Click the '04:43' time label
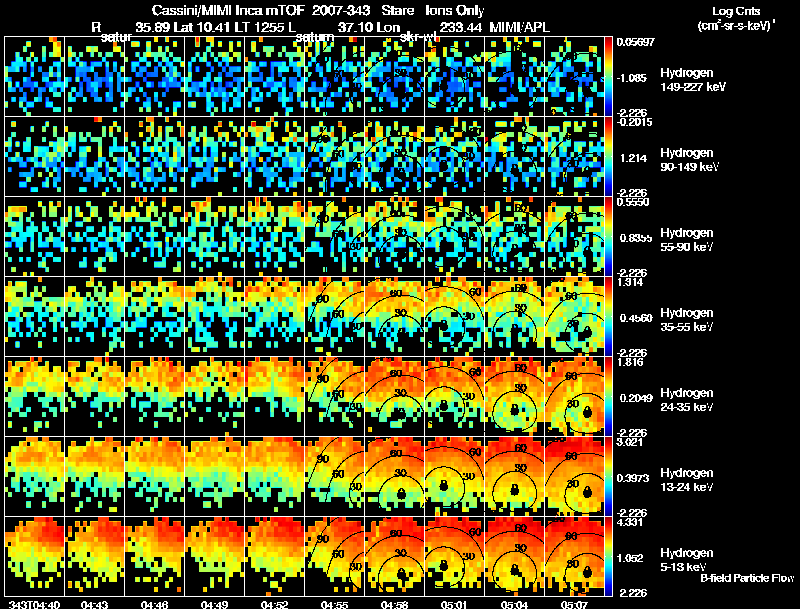The image size is (800, 609). [94, 605]
